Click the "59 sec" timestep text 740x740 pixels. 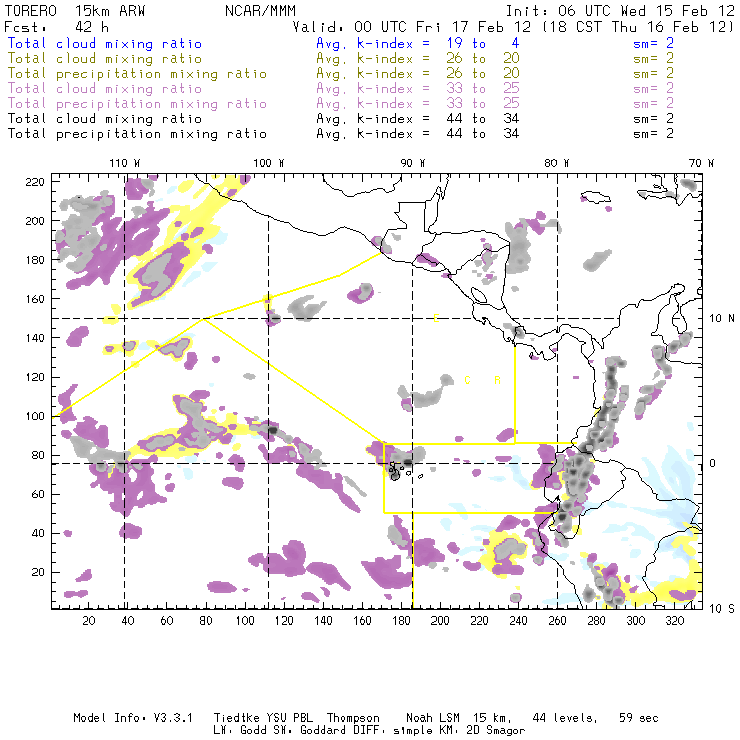coord(639,718)
